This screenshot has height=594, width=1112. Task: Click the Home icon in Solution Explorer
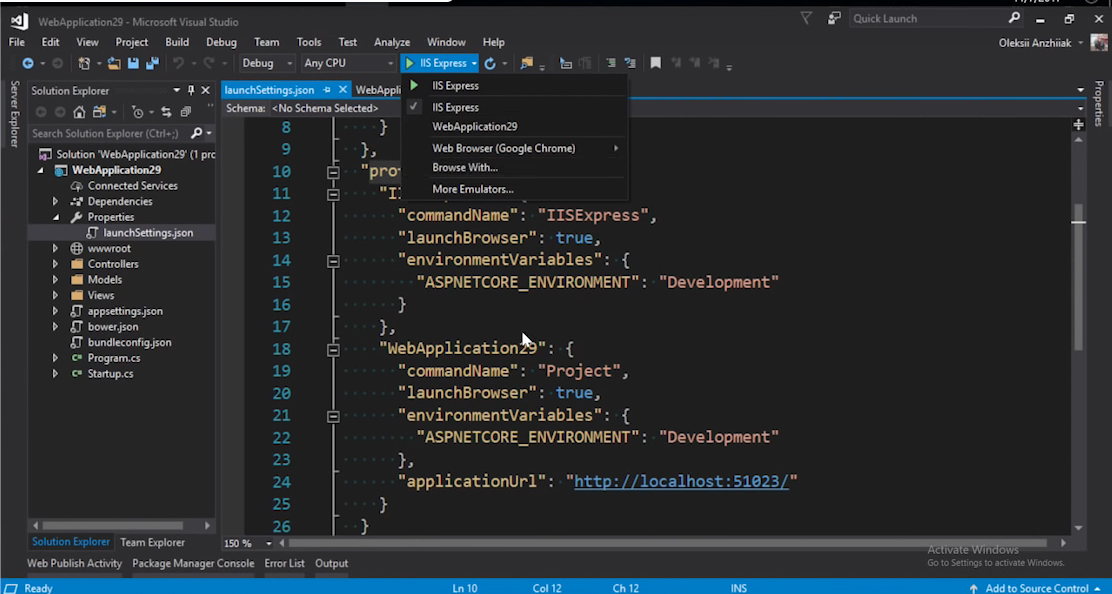coord(79,112)
